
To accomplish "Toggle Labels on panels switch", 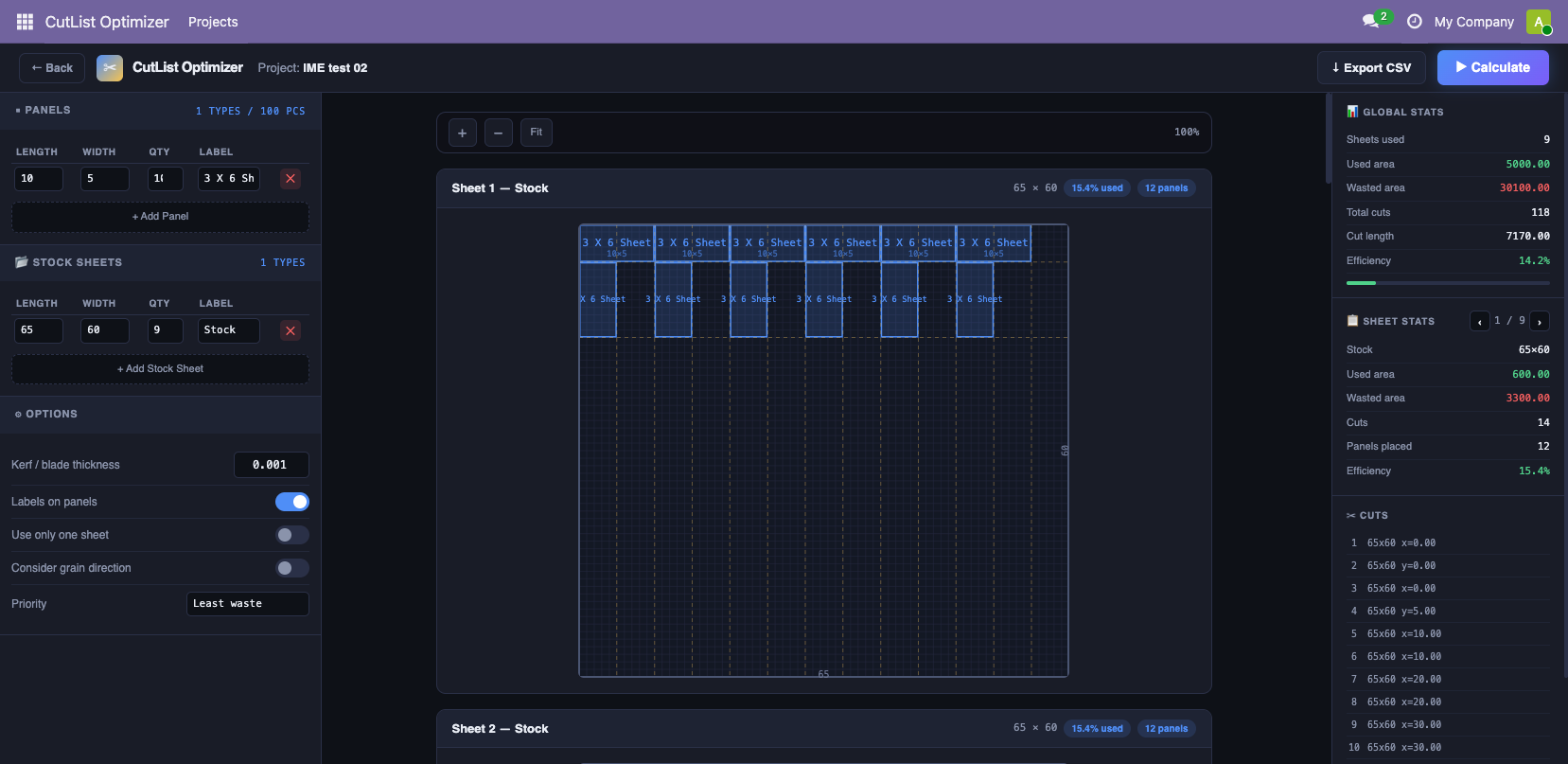I will pyautogui.click(x=292, y=502).
